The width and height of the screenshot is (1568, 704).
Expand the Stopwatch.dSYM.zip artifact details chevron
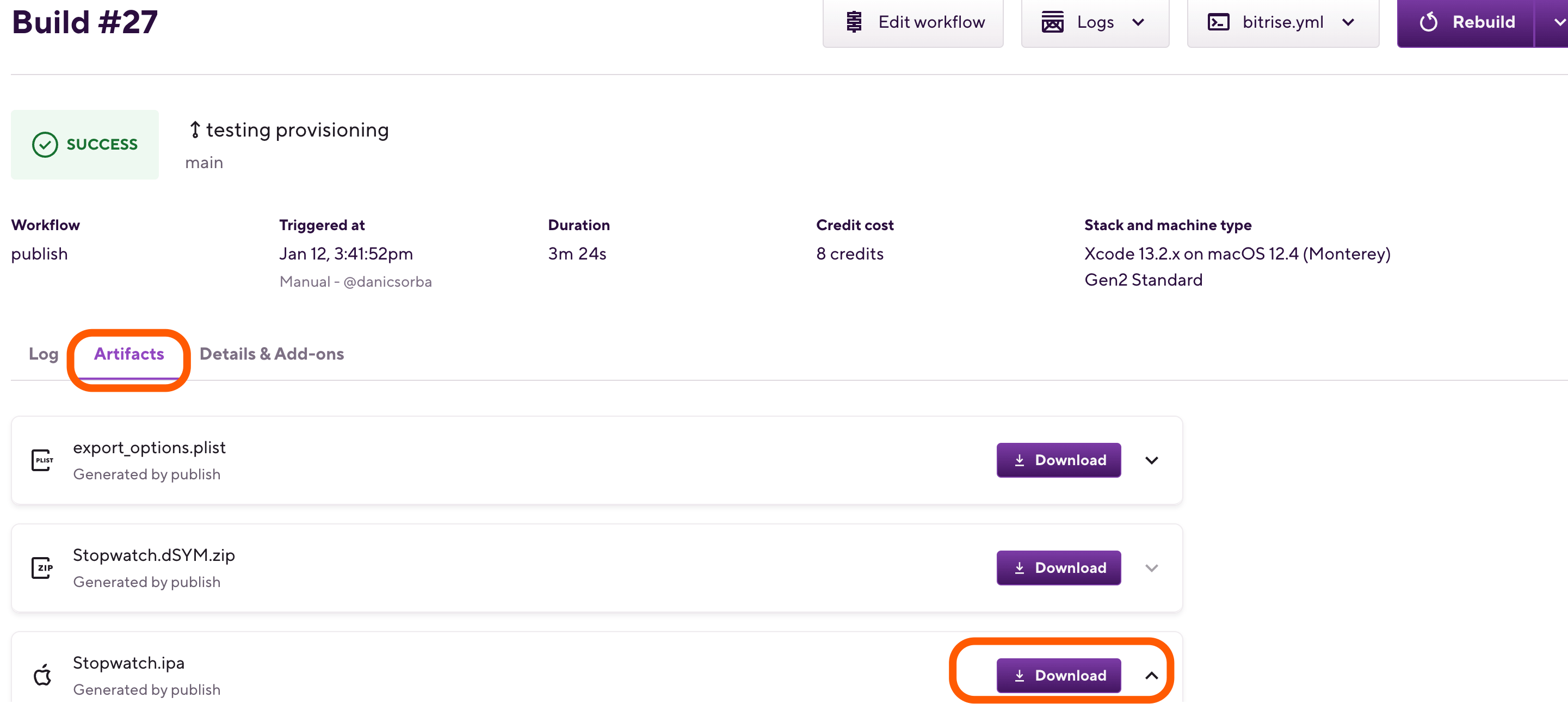[1152, 567]
